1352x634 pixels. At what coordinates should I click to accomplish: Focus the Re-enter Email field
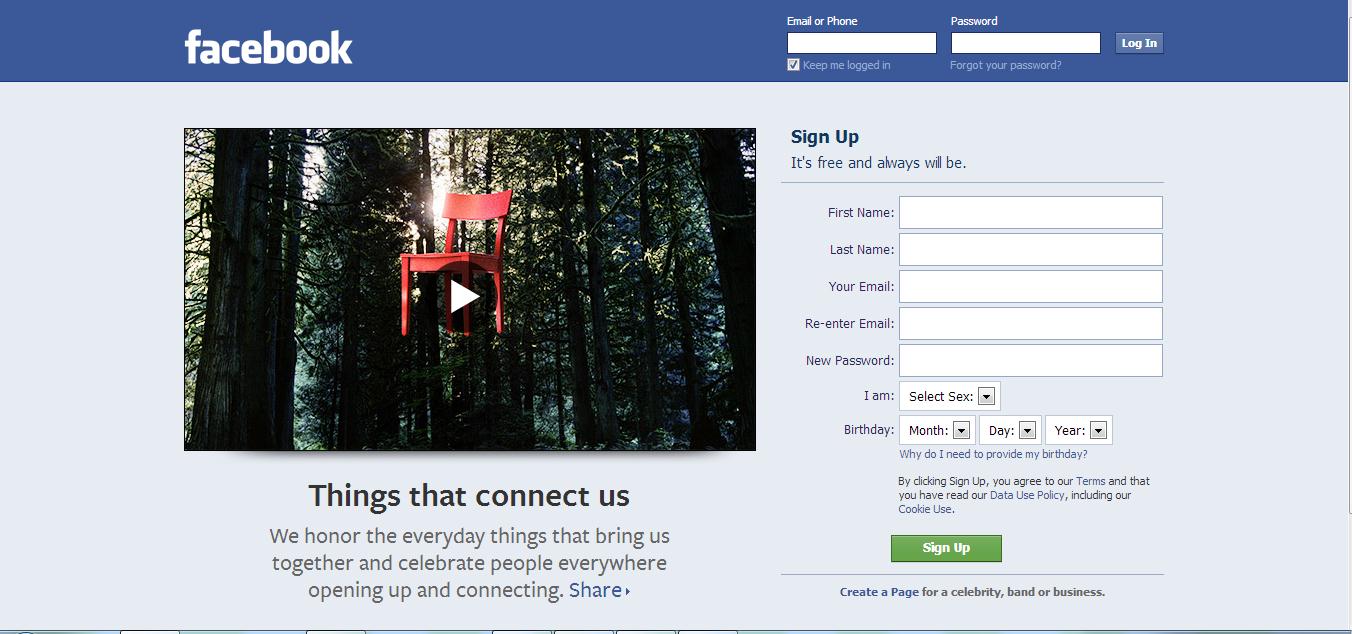coord(1030,324)
